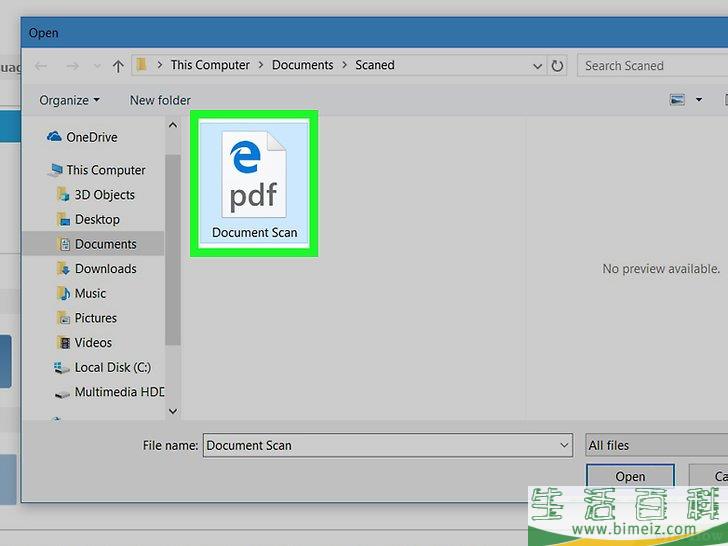This screenshot has width=728, height=546.
Task: Select Local Disk (C:) drive
Action: pyautogui.click(x=113, y=367)
